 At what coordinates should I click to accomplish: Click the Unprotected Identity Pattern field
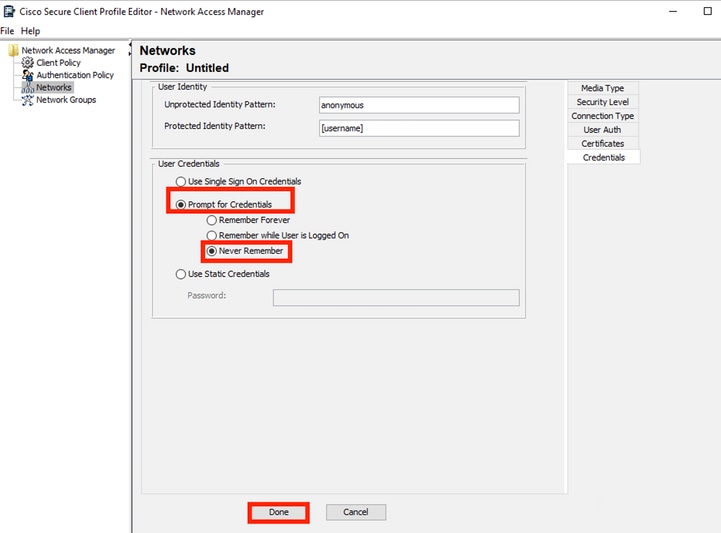point(419,105)
